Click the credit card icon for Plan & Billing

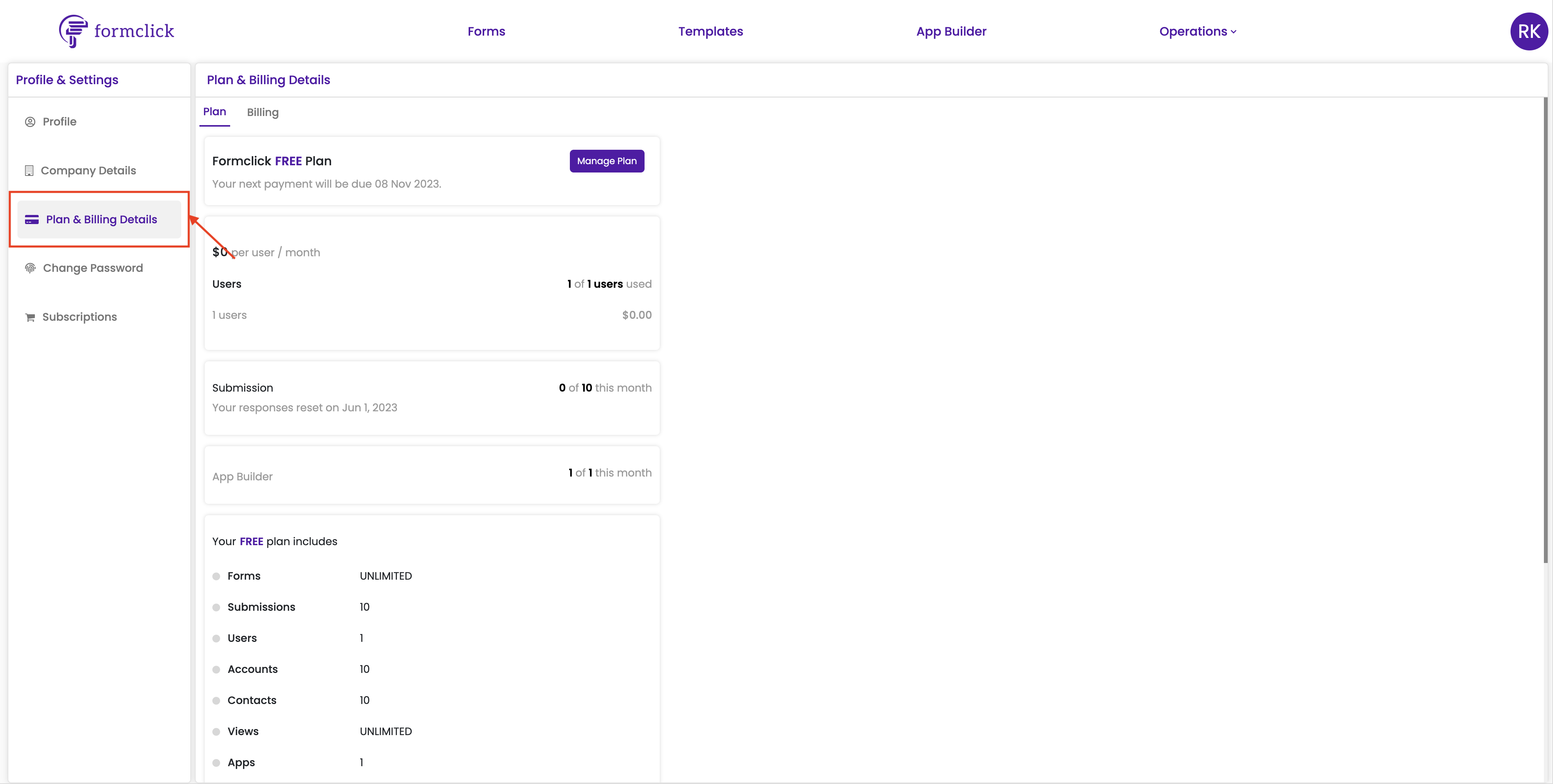pyautogui.click(x=32, y=220)
